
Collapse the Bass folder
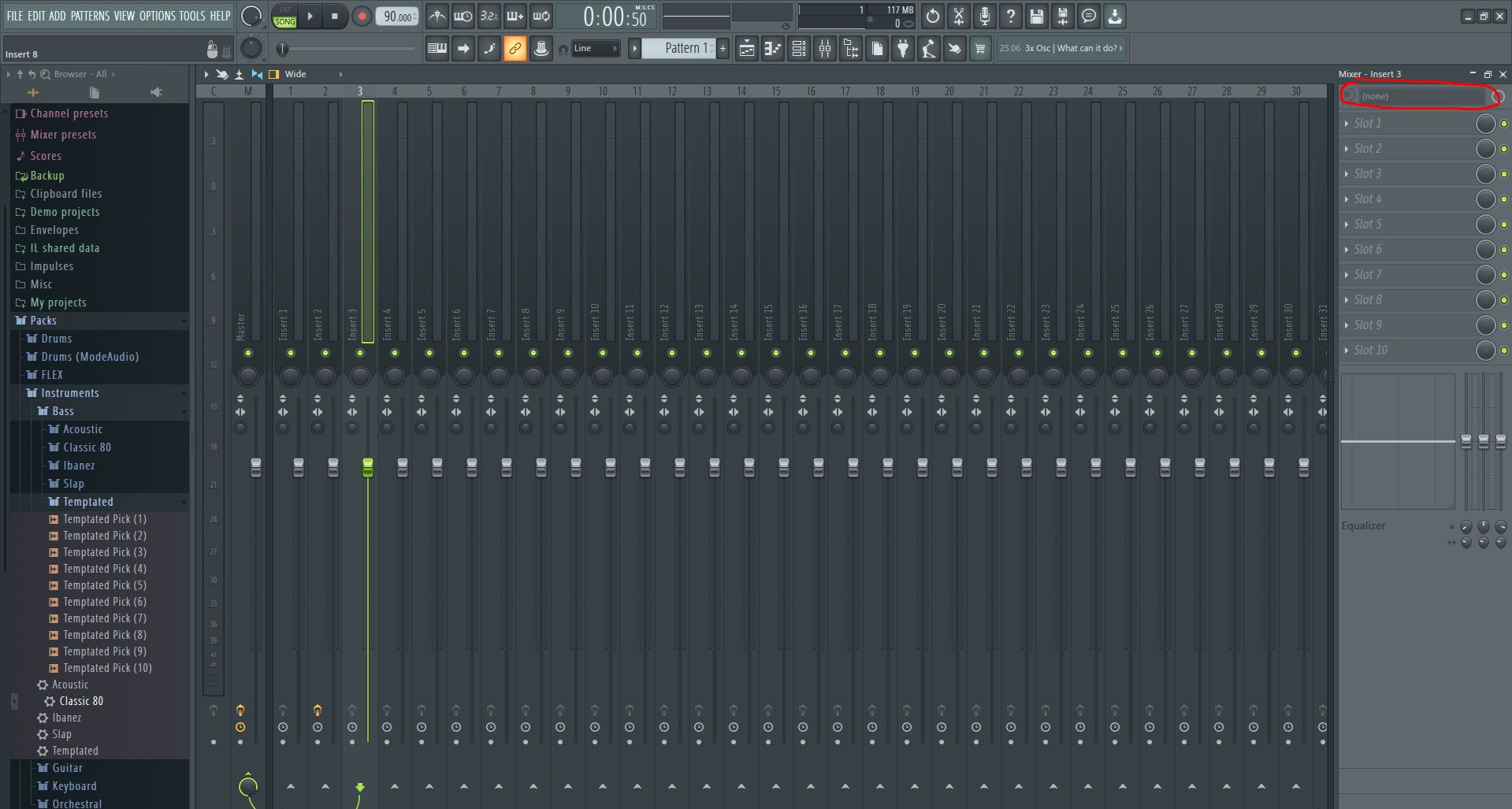tap(63, 411)
